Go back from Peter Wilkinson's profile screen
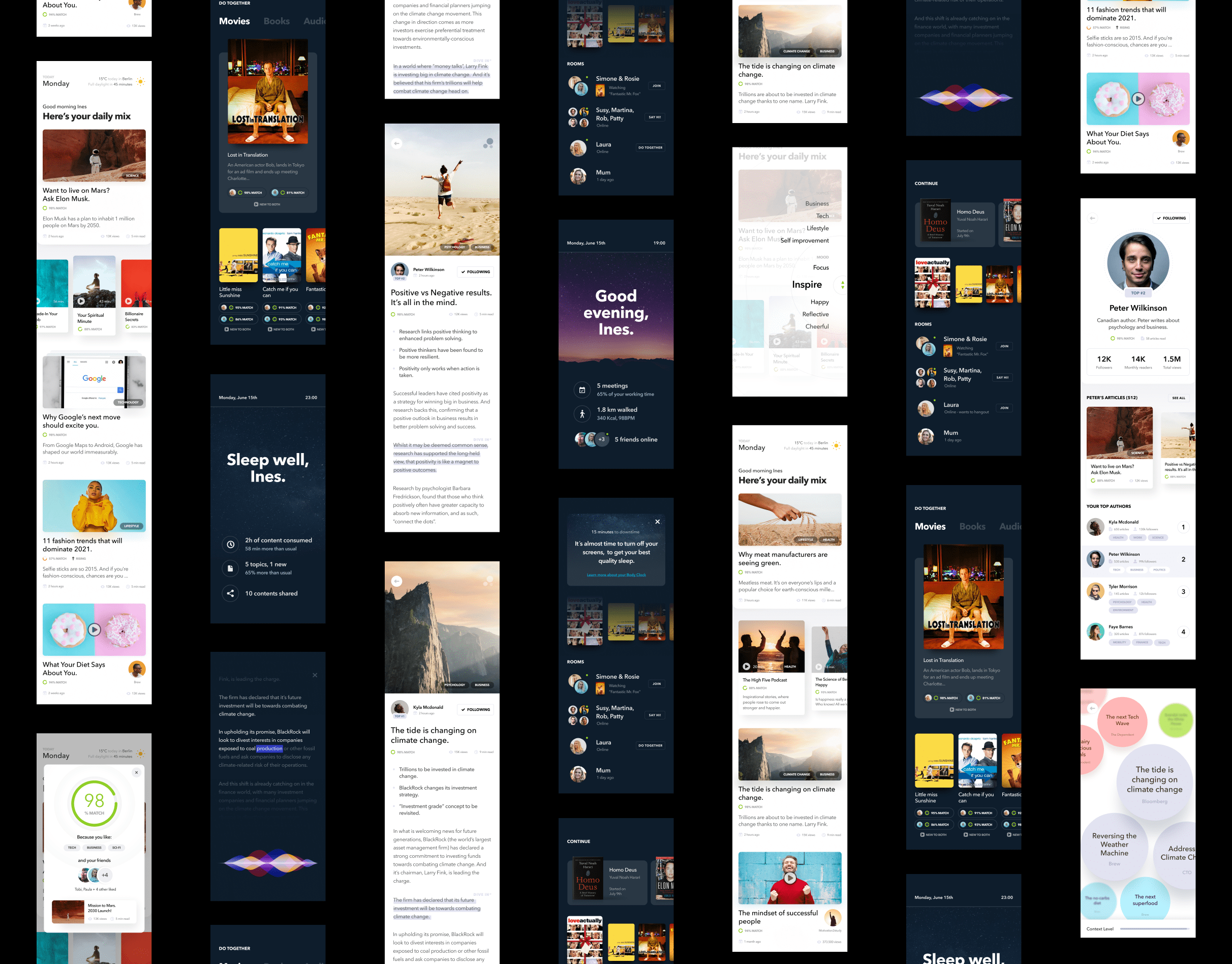The image size is (1232, 964). coord(1093,218)
